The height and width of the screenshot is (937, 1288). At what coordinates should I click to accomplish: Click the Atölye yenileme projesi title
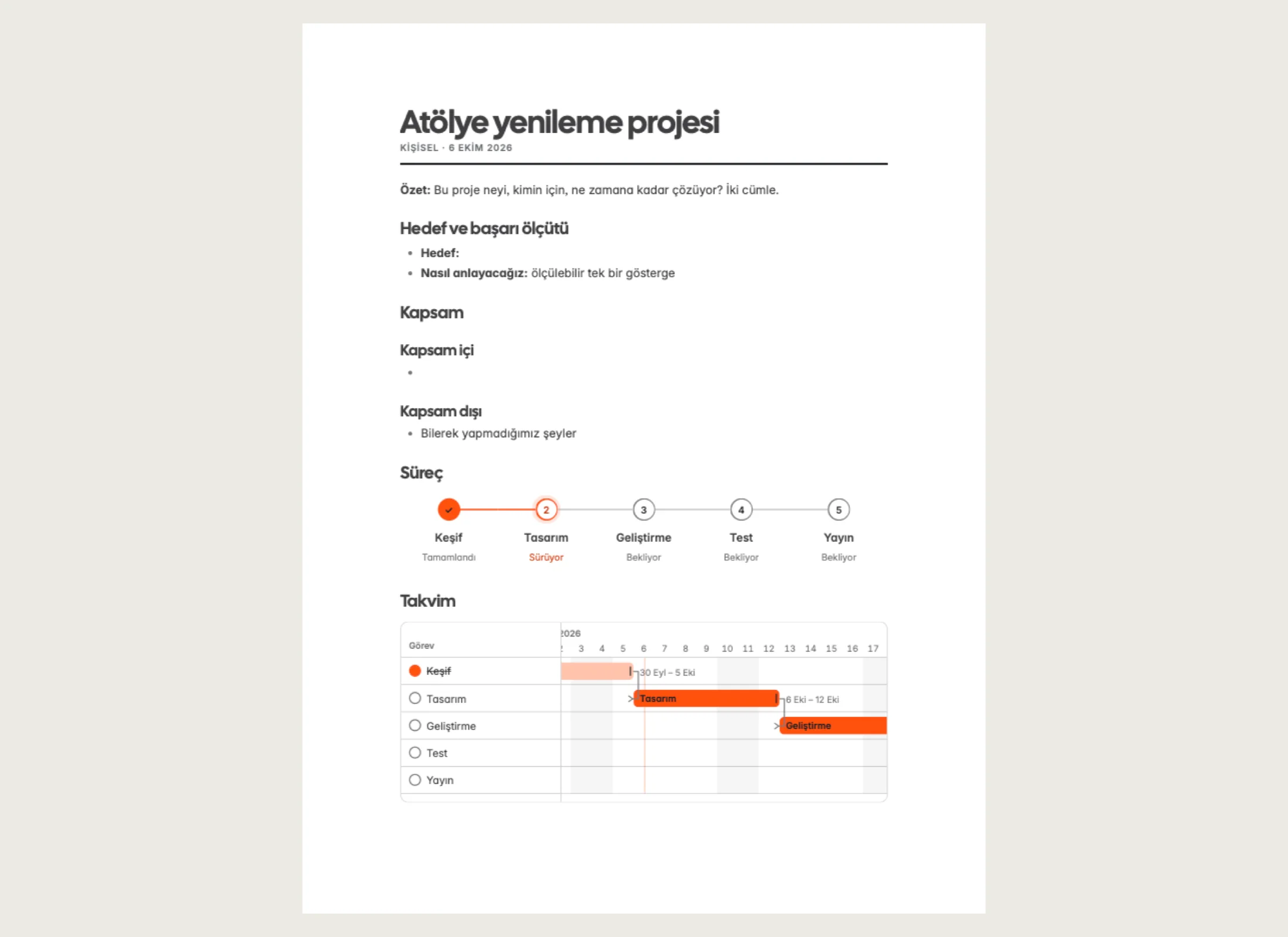pyautogui.click(x=560, y=122)
